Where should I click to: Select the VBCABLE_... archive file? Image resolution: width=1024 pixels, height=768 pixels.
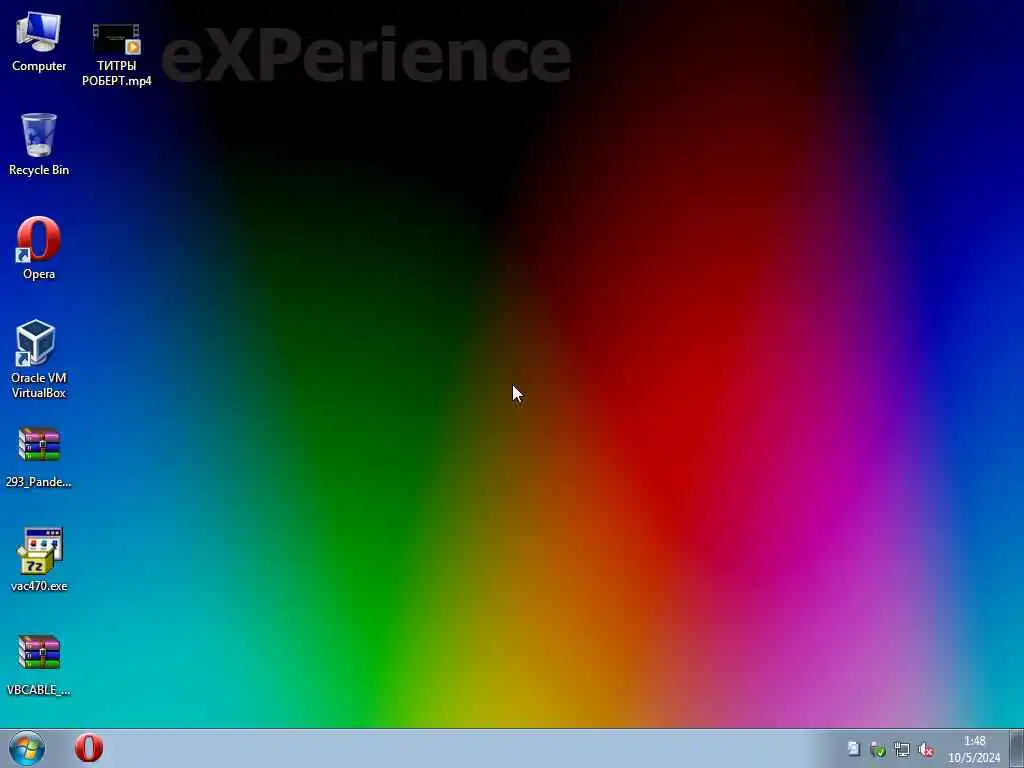coord(39,665)
